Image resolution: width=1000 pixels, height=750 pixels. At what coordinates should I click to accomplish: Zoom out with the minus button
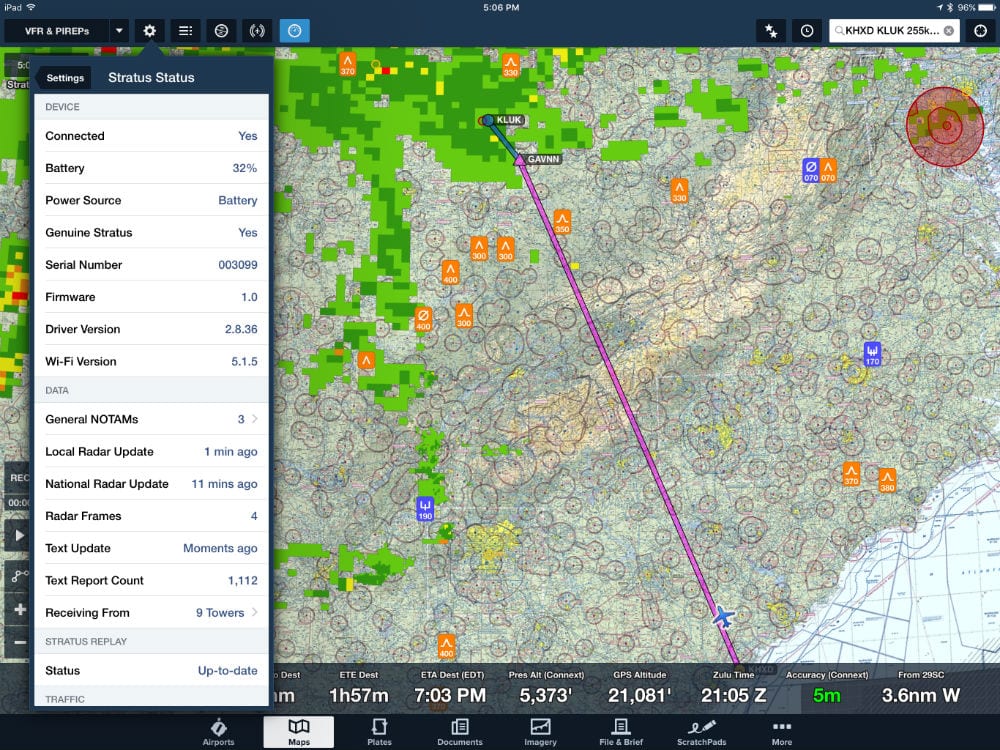(x=19, y=642)
